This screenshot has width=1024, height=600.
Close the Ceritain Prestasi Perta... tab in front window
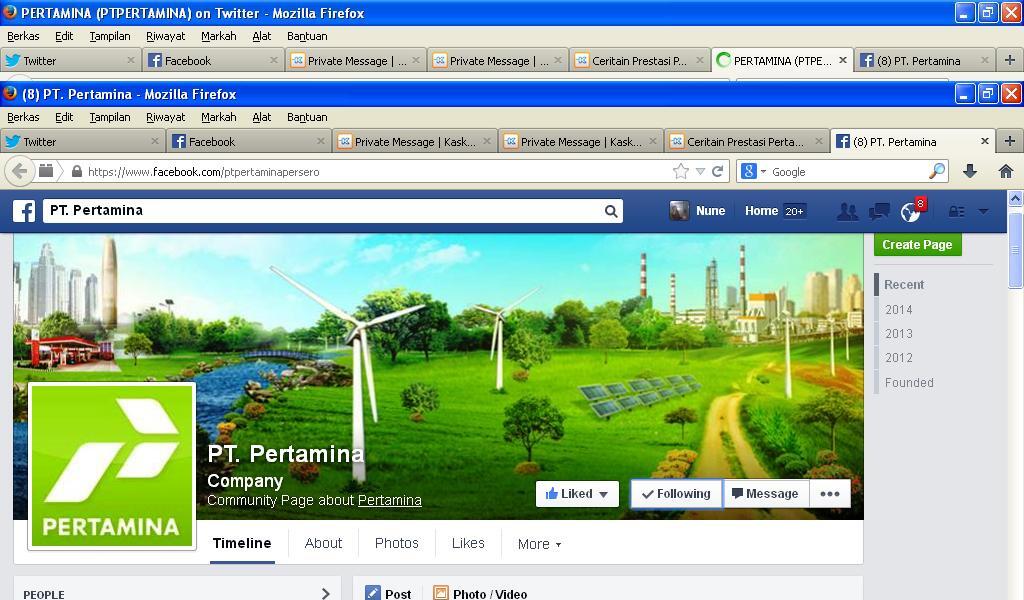pos(818,141)
